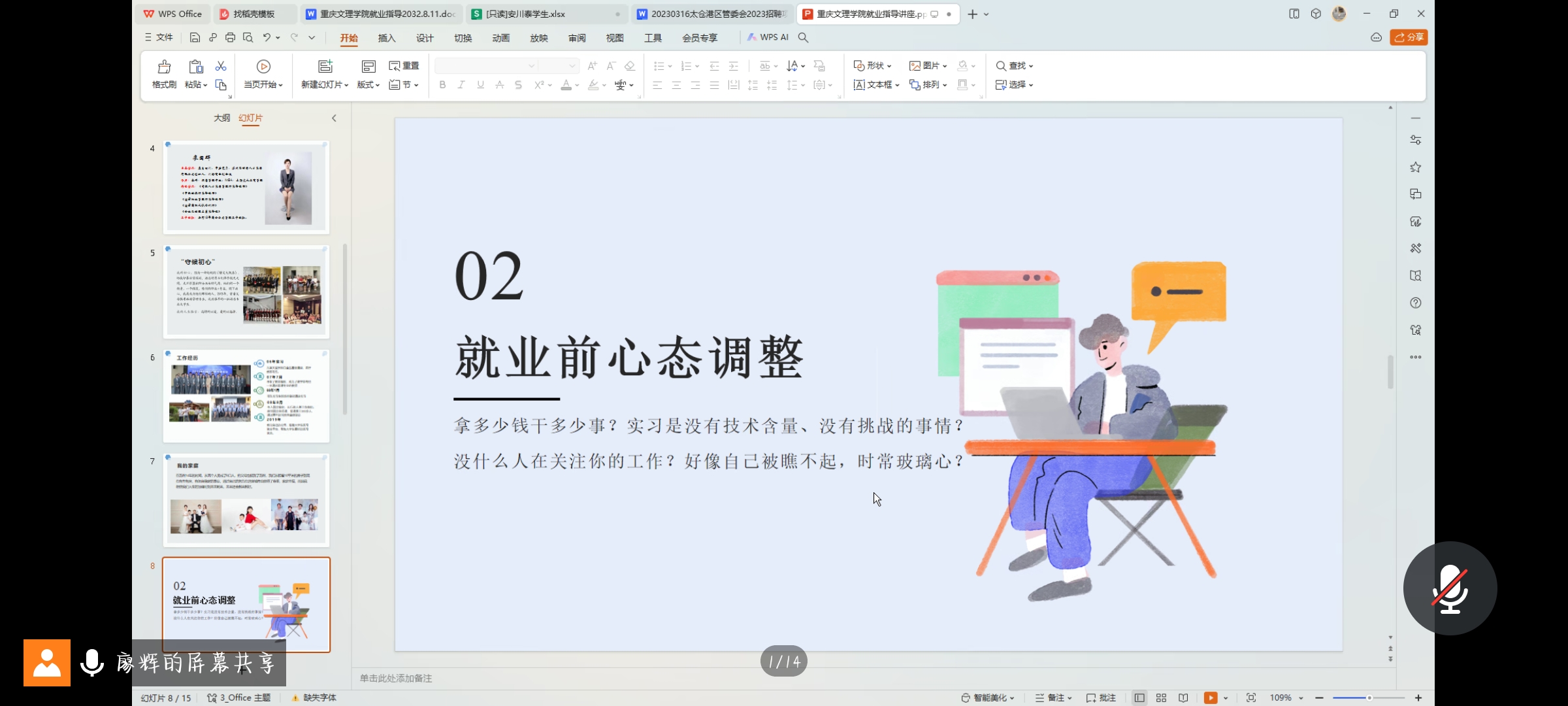Screen dimensions: 1568x706
Task: Click the Cut scissors icon
Action: click(221, 66)
